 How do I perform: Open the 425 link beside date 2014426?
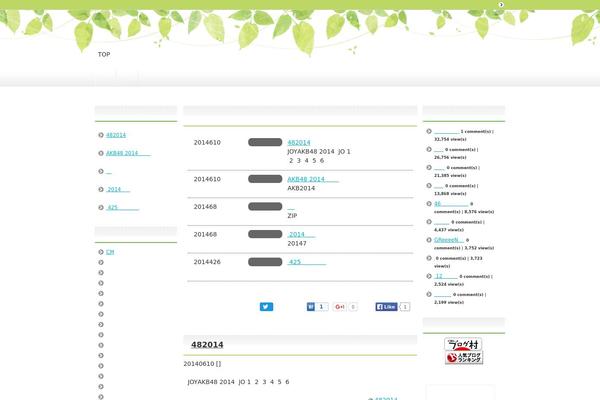(x=307, y=262)
